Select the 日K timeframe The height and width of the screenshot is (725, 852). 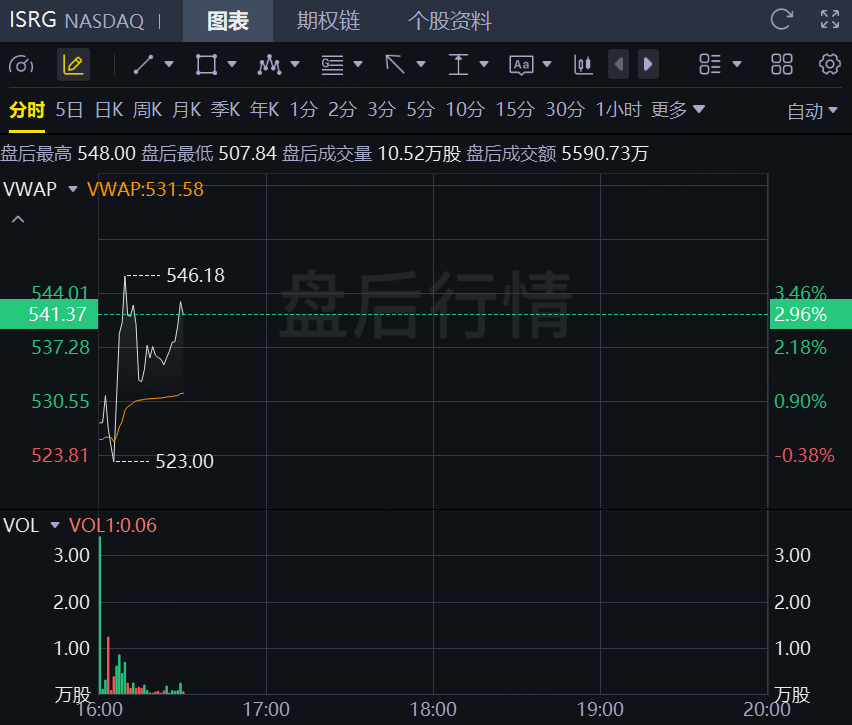(x=108, y=110)
